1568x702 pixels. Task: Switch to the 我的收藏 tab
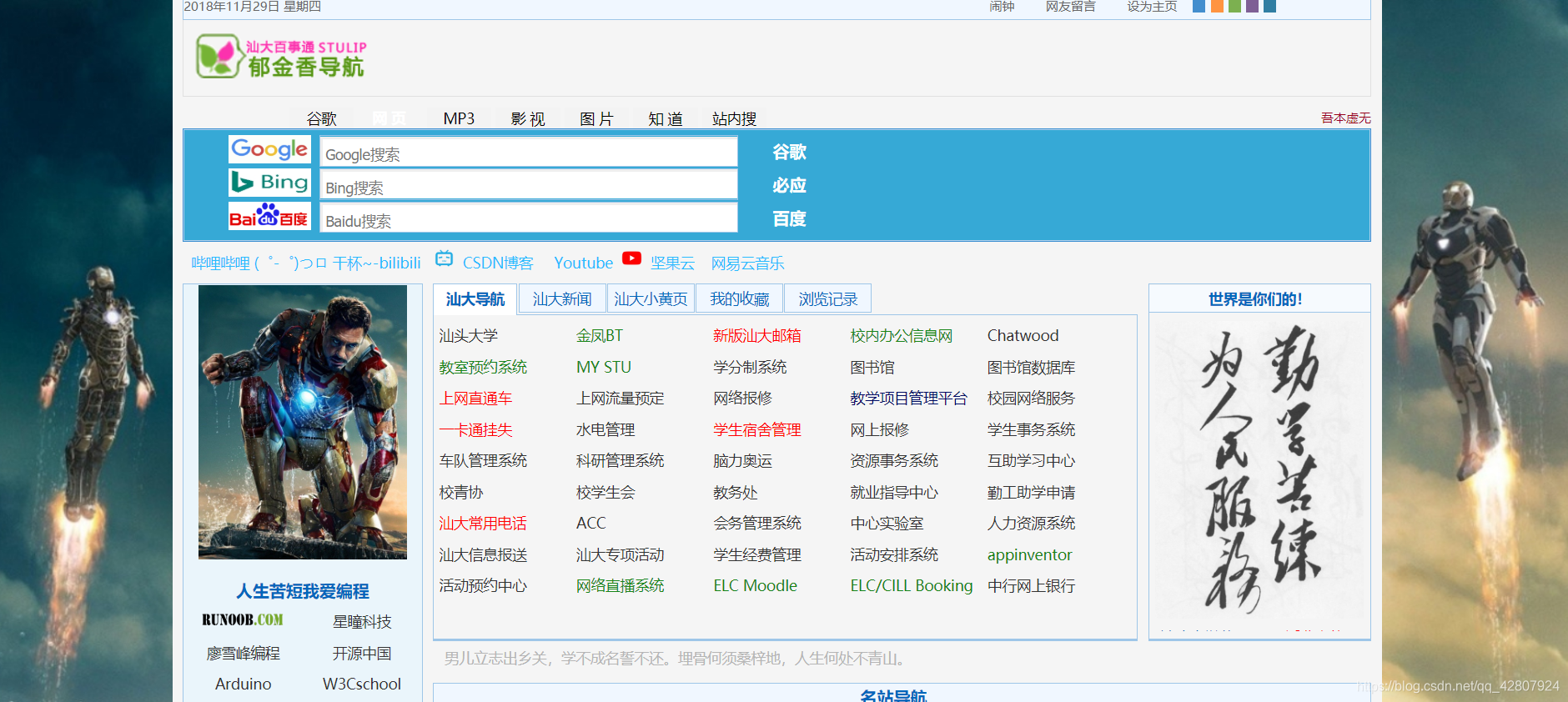coord(739,299)
